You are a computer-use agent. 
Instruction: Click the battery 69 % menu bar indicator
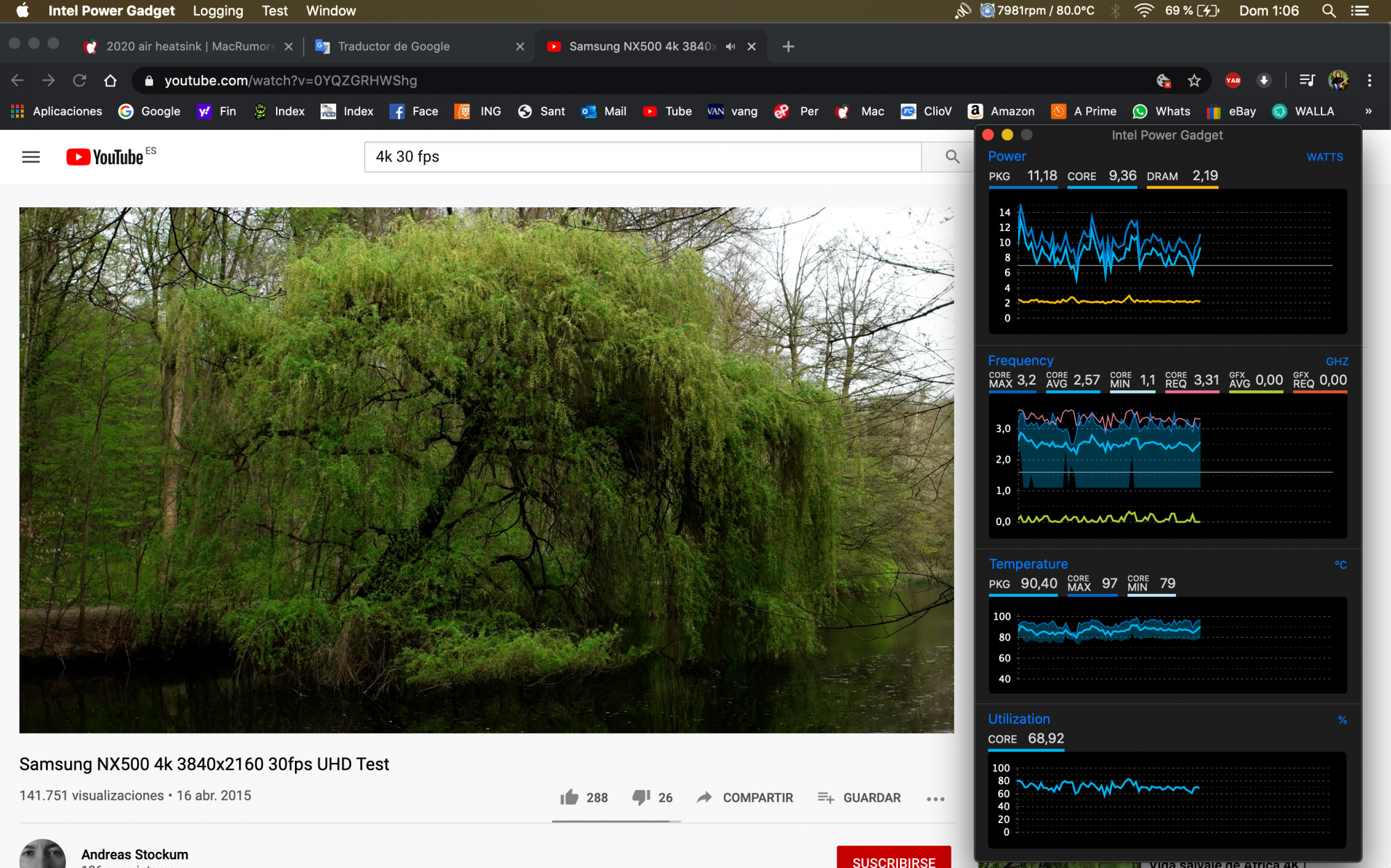[1192, 10]
